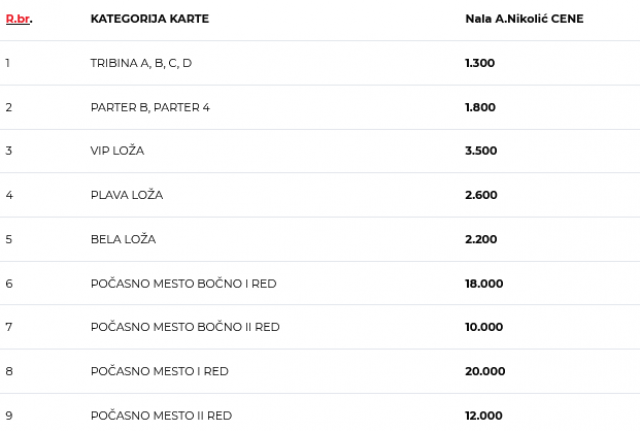This screenshot has width=640, height=431.
Task: Click the 1.300 price
Action: (480, 63)
